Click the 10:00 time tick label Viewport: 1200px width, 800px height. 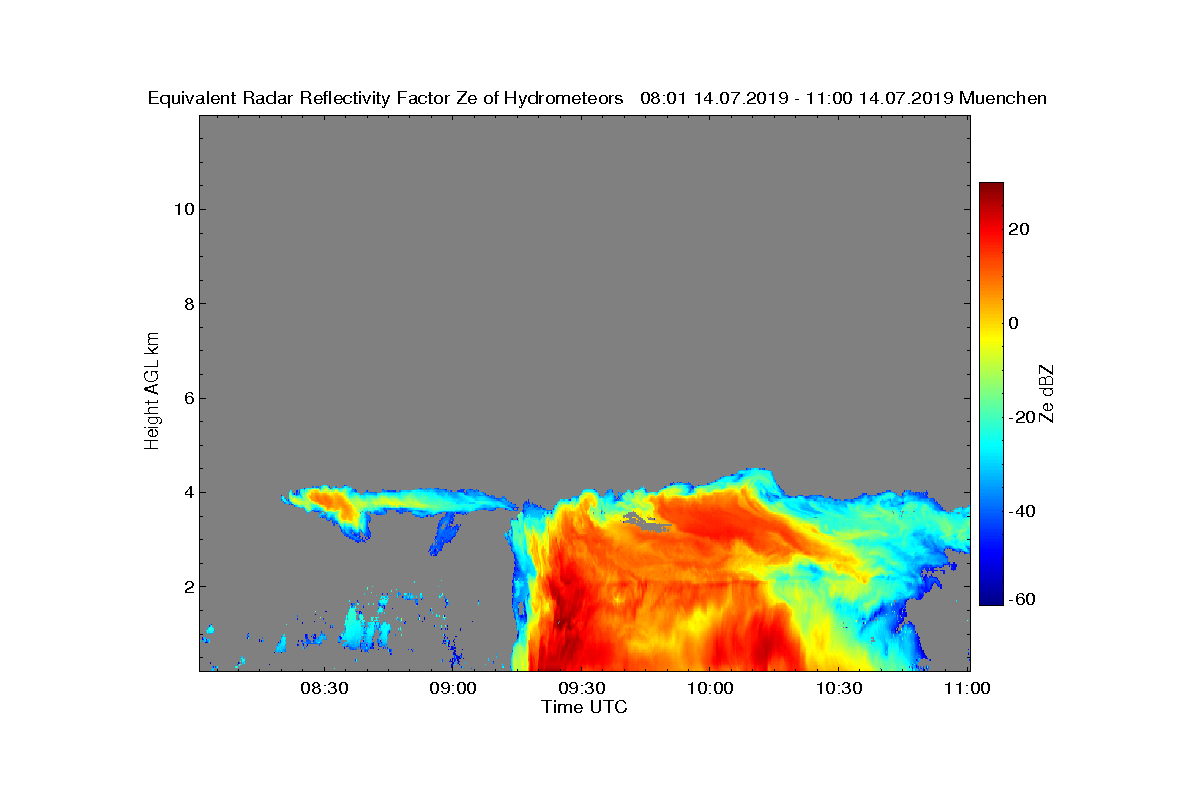(x=710, y=689)
